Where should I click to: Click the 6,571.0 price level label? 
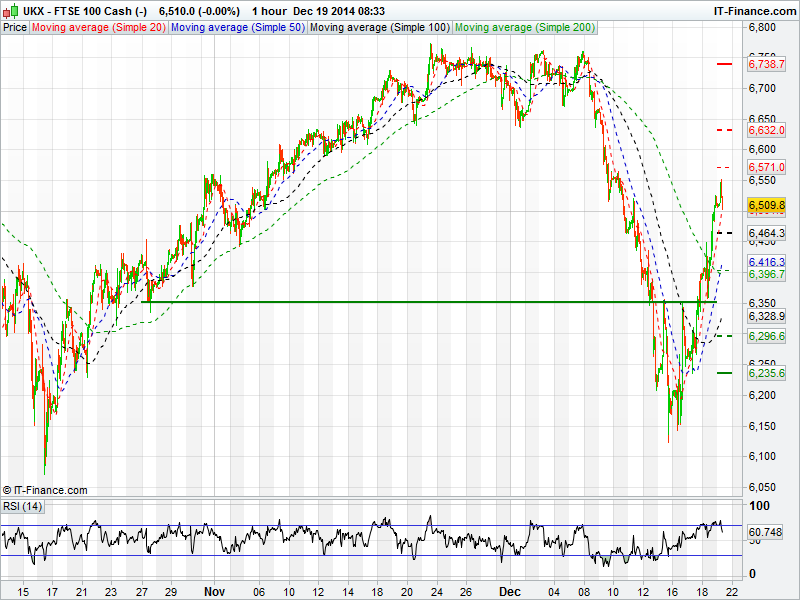click(766, 167)
